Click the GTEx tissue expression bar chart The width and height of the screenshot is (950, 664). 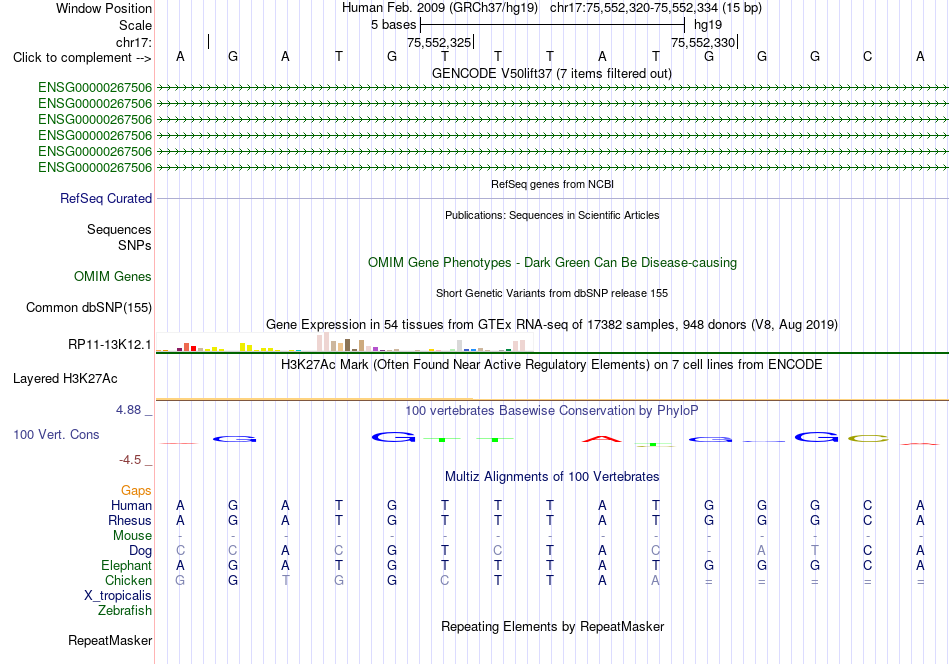344,342
